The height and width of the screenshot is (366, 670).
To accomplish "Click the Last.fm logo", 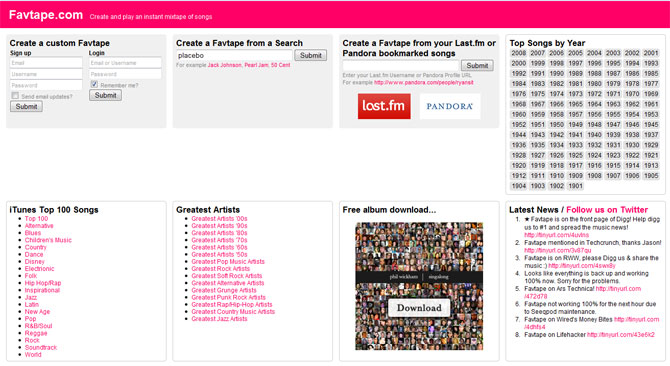I will tap(384, 106).
